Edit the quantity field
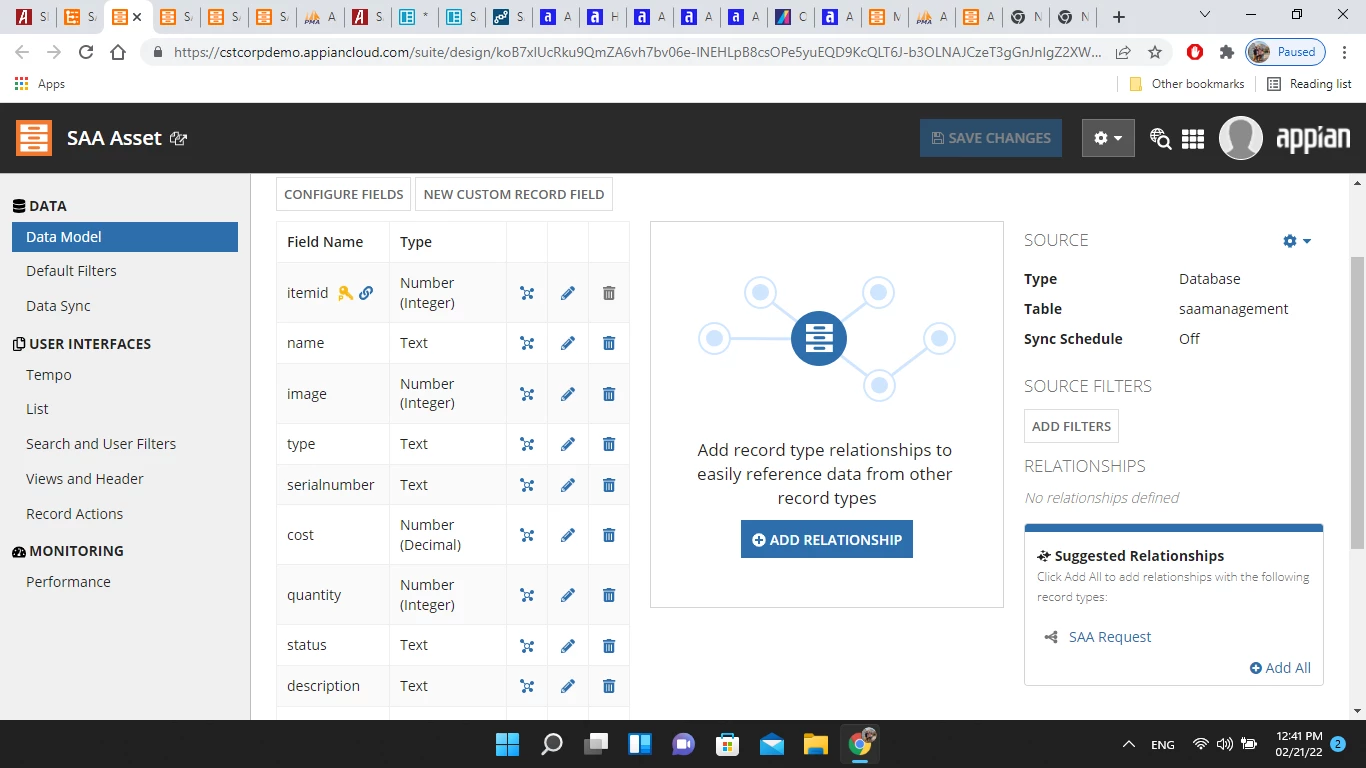Screen dimensions: 1366x768 568,595
